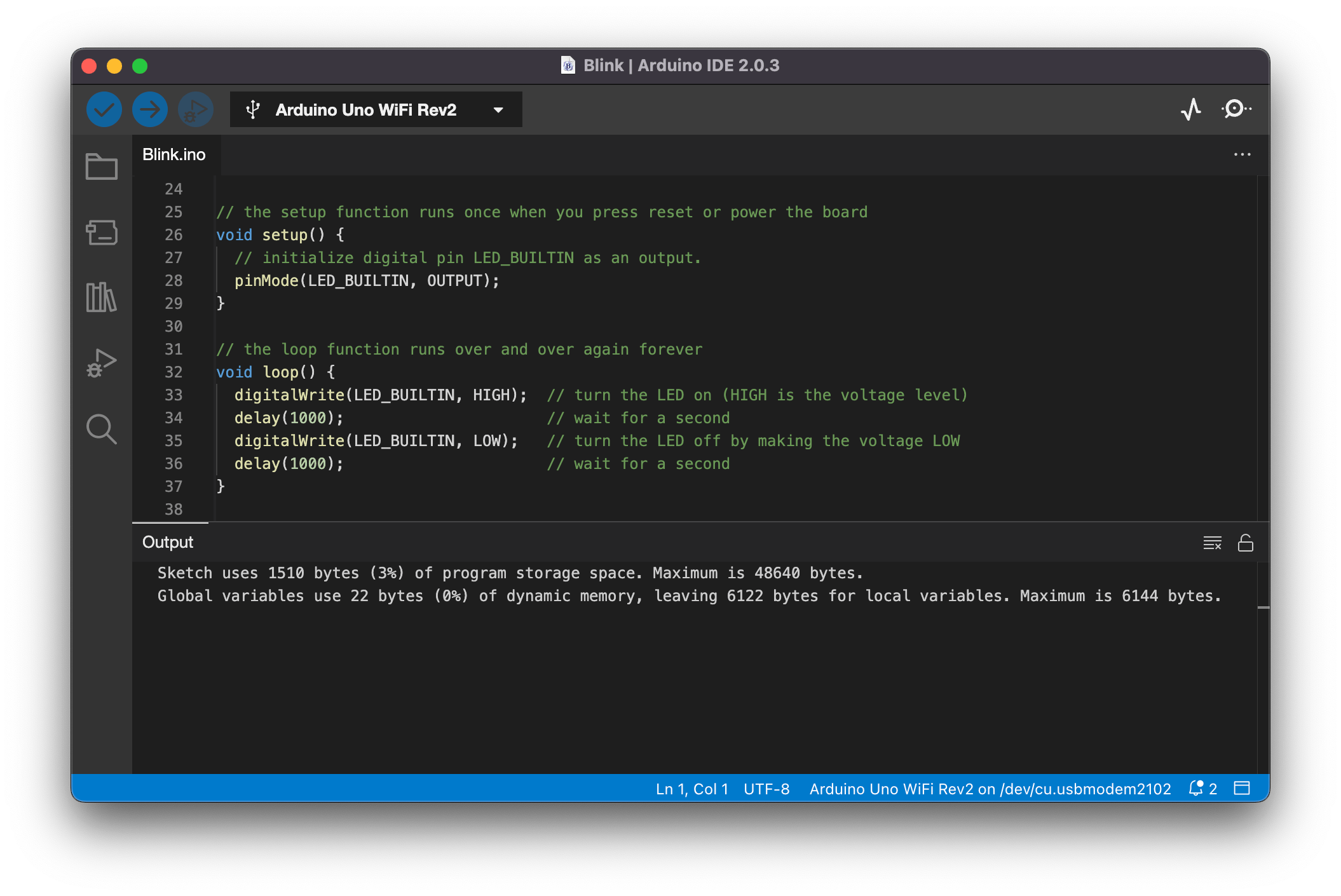Open the editor three-dots more actions menu
The image size is (1341, 896).
[1242, 154]
